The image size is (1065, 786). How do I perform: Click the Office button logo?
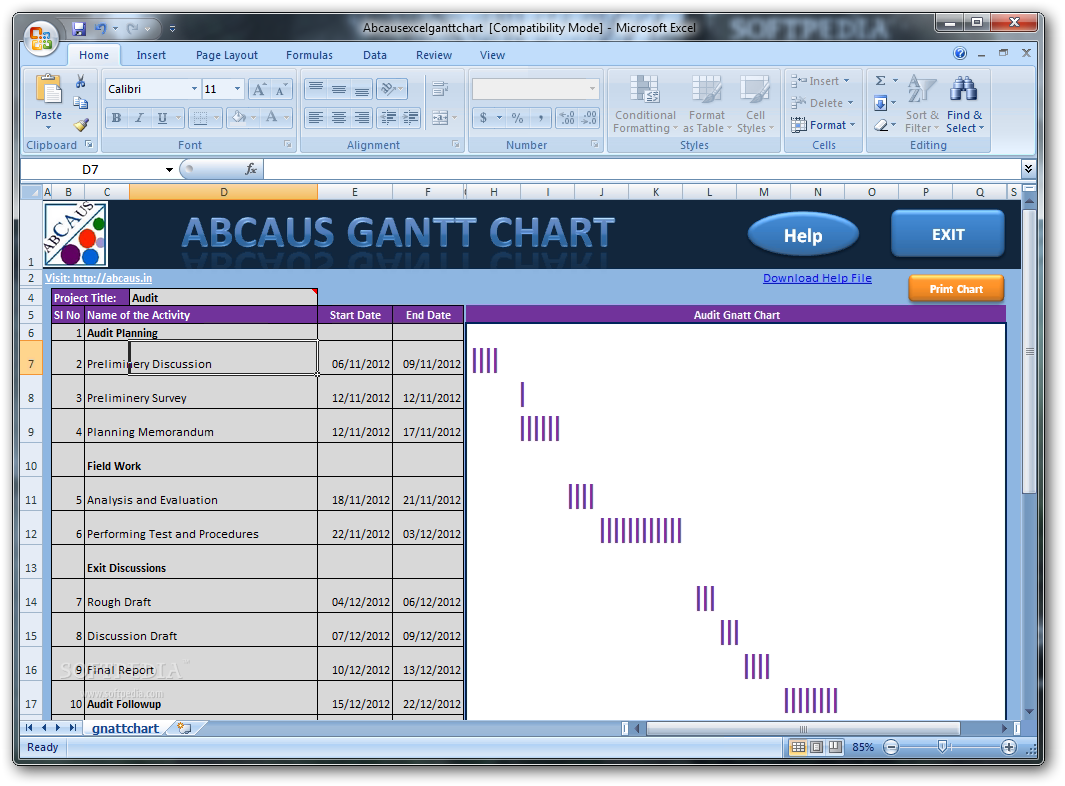tap(41, 38)
